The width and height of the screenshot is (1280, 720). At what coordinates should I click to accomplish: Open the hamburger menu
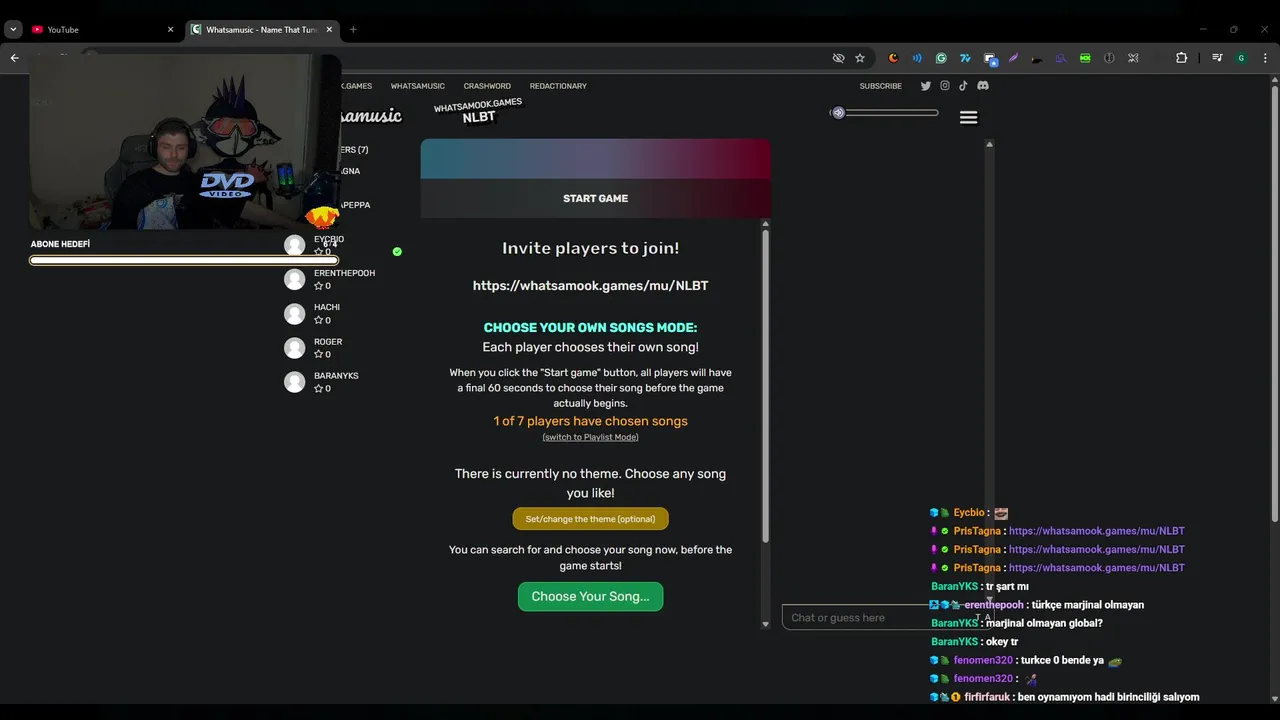968,117
